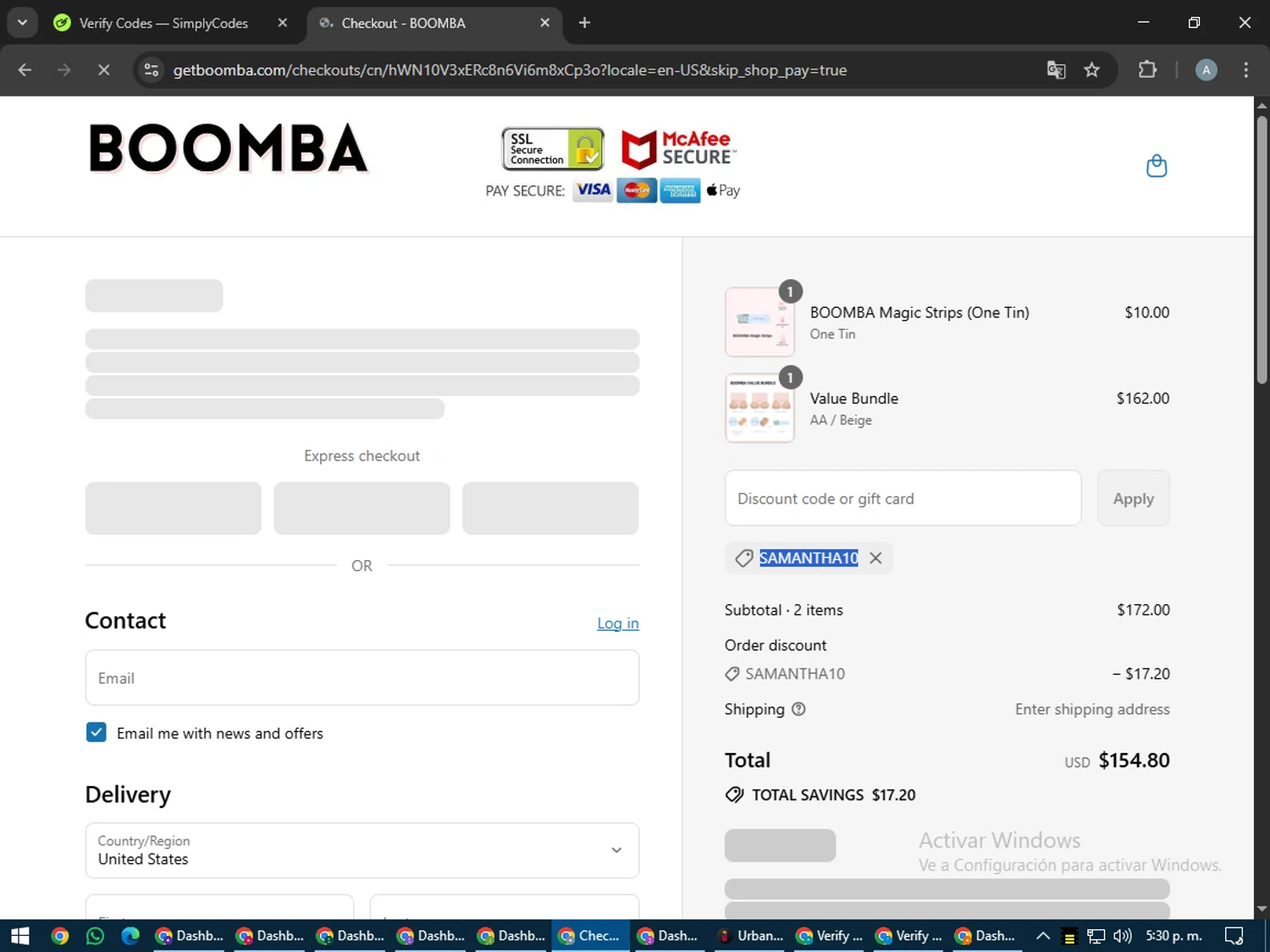This screenshot has height=952, width=1270.
Task: Click the Subtotal · 2 items label
Action: pyautogui.click(x=784, y=610)
